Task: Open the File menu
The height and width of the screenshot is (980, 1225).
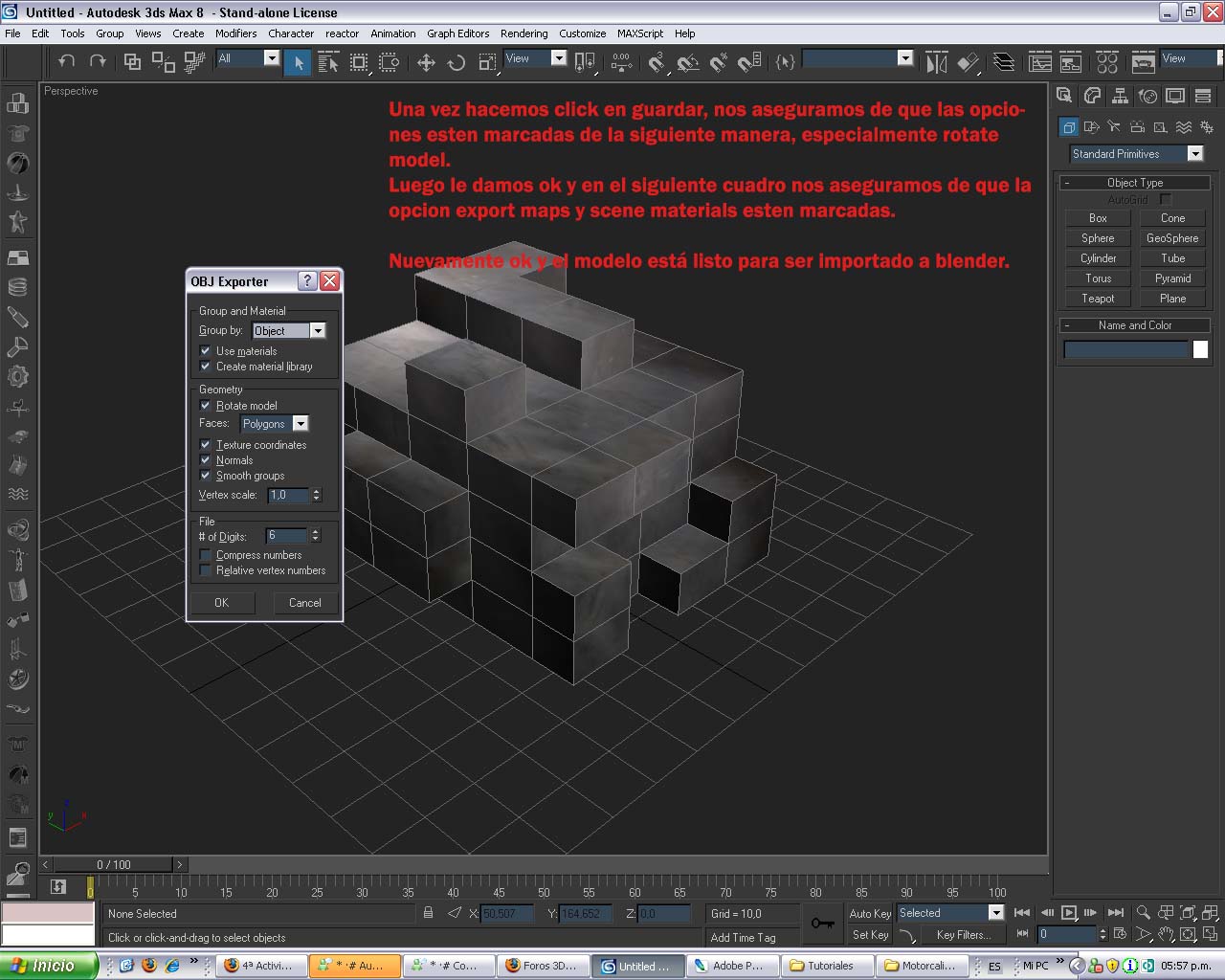Action: pos(12,33)
